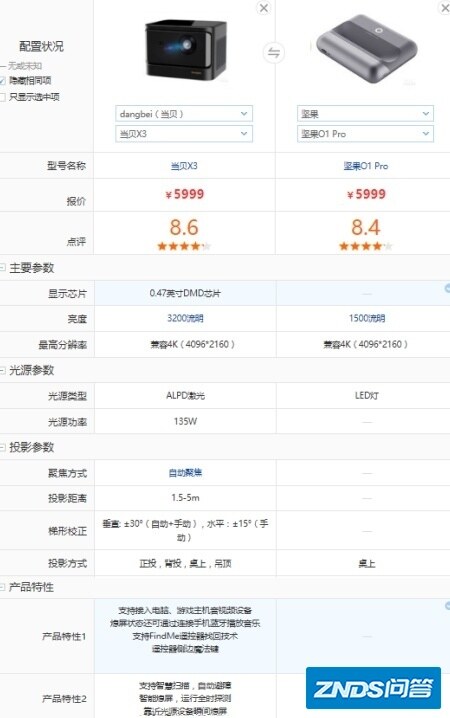450x718 pixels.
Task: Click the star rating under 8.4
Action: coord(366,246)
